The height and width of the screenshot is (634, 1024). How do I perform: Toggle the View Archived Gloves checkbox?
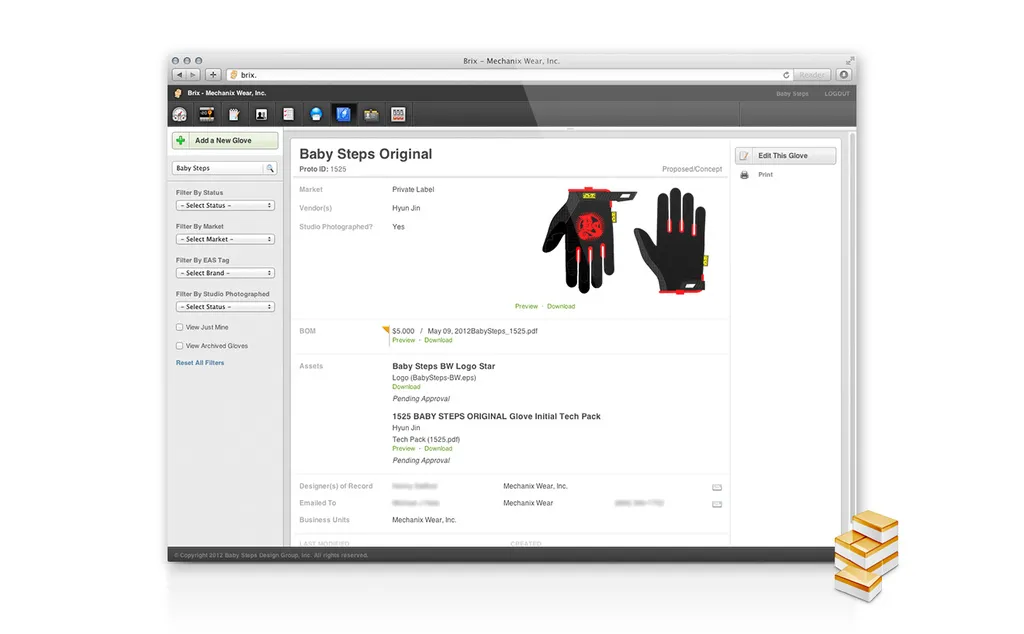[x=180, y=346]
